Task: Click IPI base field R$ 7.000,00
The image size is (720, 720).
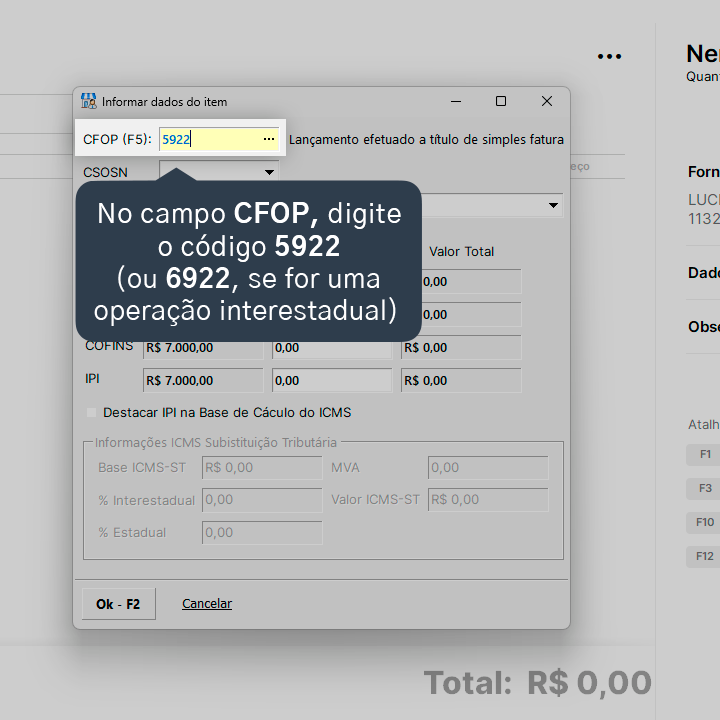Action: coord(203,381)
